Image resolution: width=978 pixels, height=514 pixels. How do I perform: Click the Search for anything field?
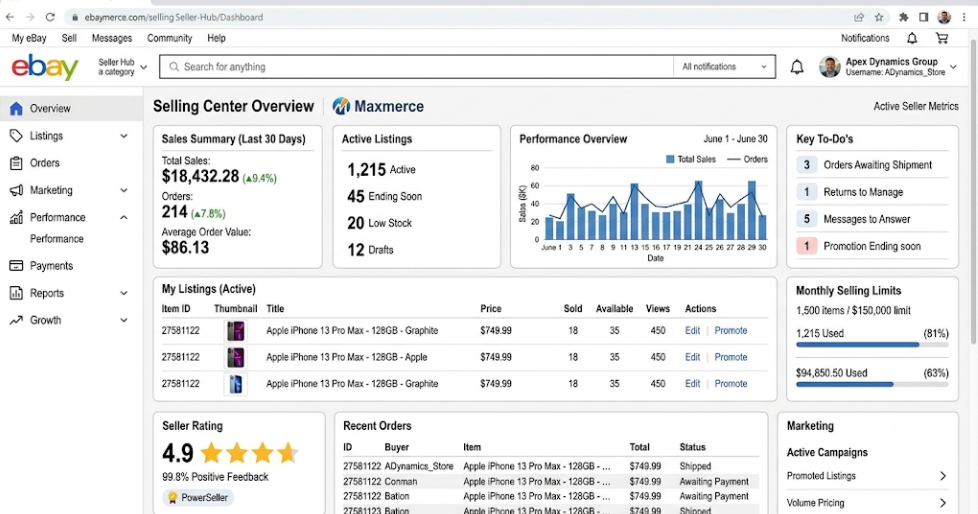point(416,67)
